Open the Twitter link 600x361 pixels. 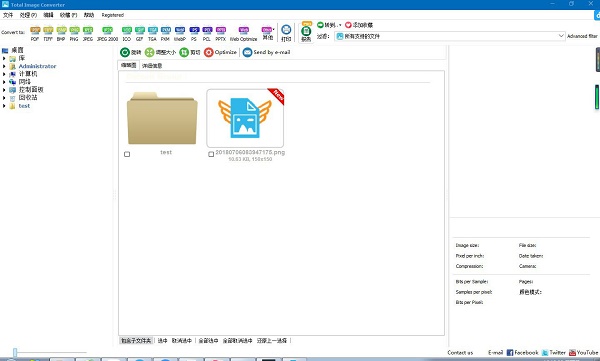point(554,353)
